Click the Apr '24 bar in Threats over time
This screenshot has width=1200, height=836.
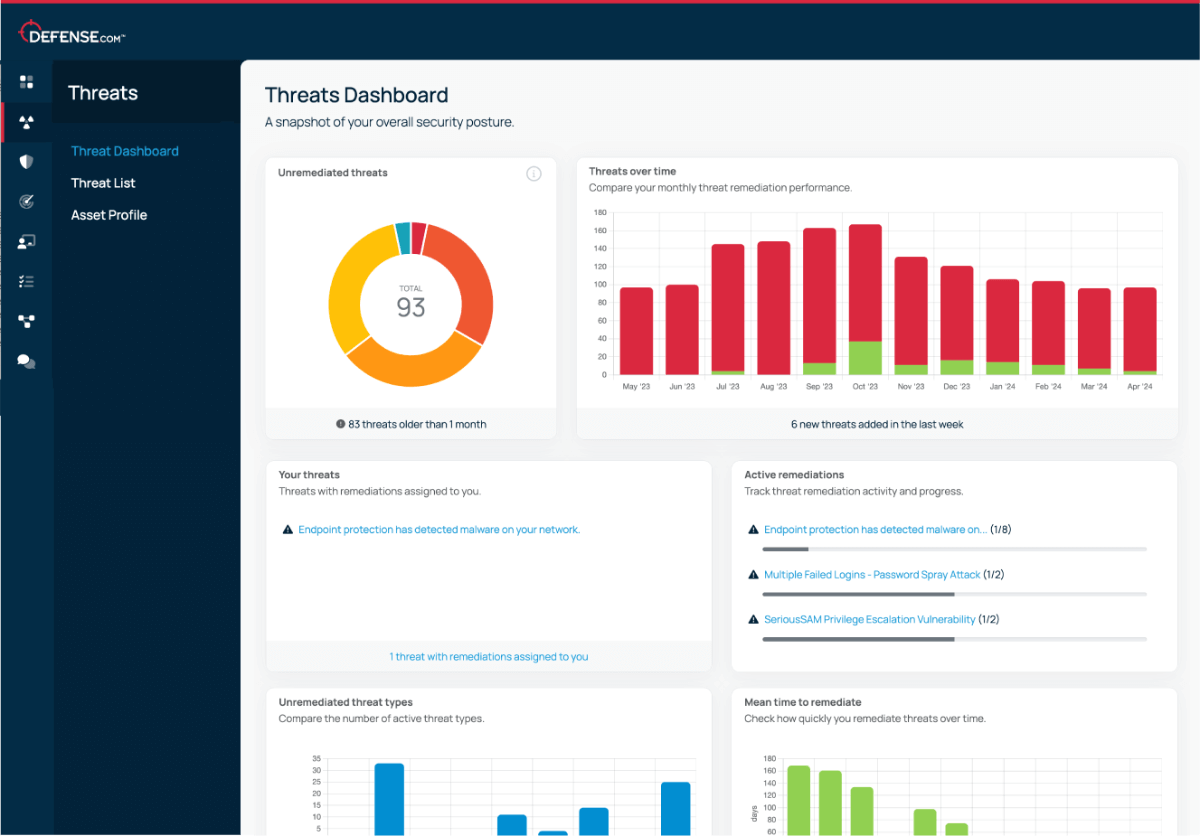pos(1140,331)
